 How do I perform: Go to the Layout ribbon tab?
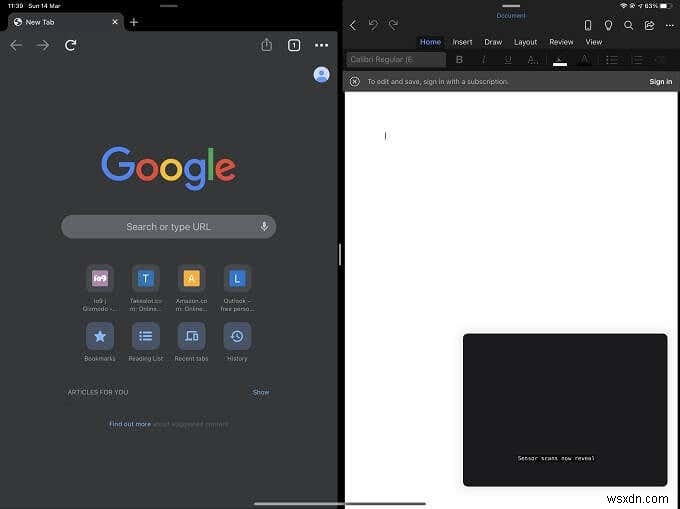(x=526, y=42)
